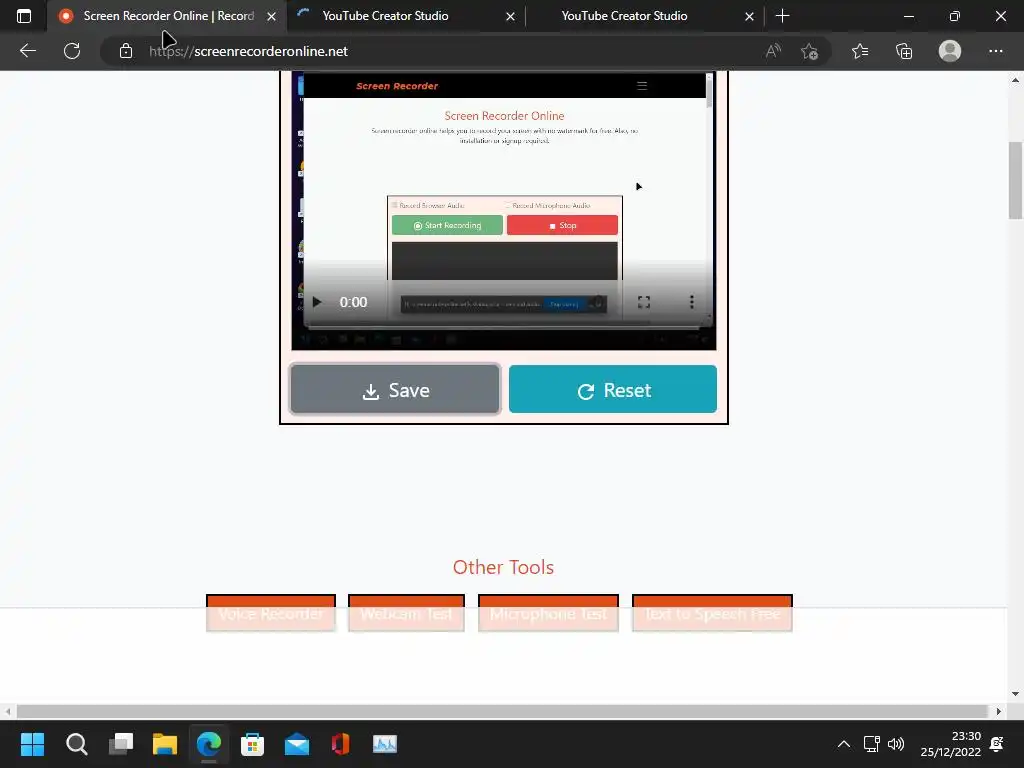The image size is (1024, 768).
Task: Click the vertical scrollbar thumb
Action: [1015, 180]
